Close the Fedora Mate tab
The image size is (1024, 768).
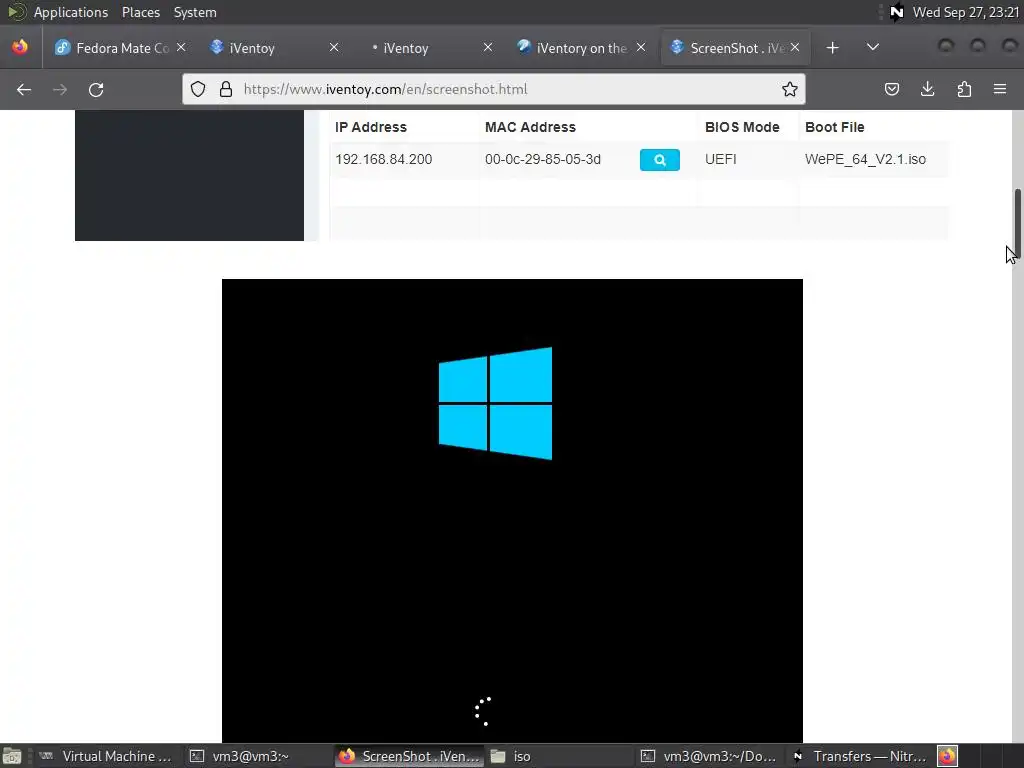[x=181, y=48]
